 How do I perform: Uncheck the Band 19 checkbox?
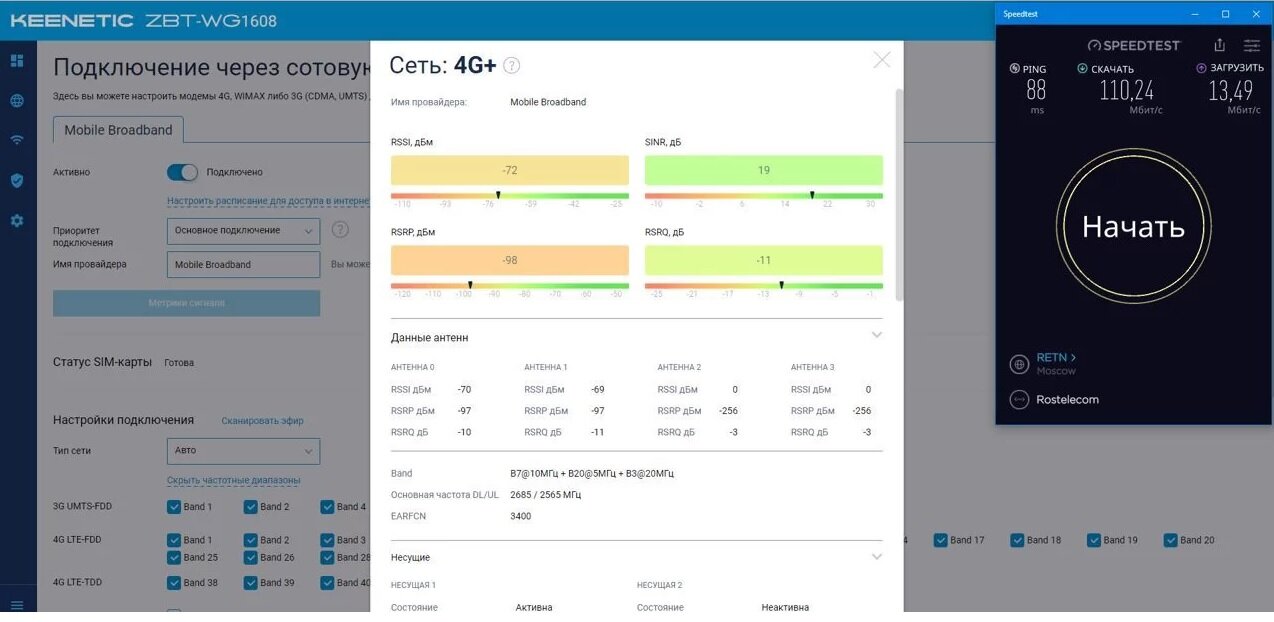click(1094, 540)
